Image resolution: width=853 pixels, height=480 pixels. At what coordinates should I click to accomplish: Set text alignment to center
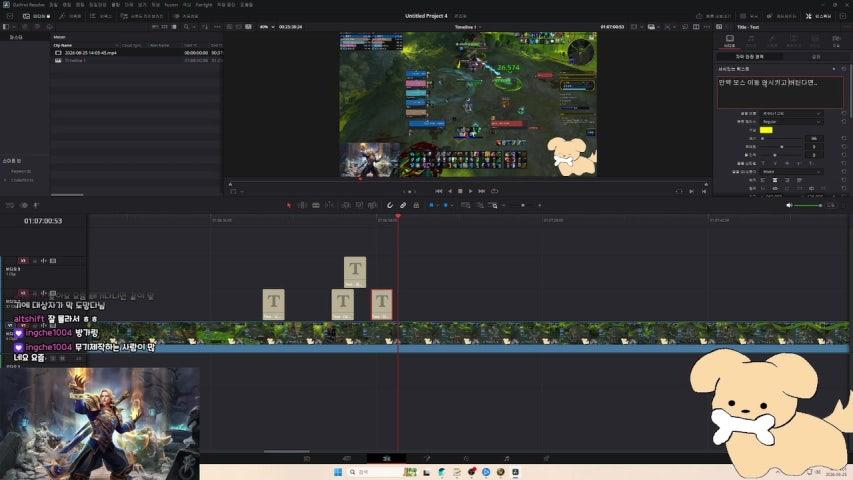click(775, 180)
